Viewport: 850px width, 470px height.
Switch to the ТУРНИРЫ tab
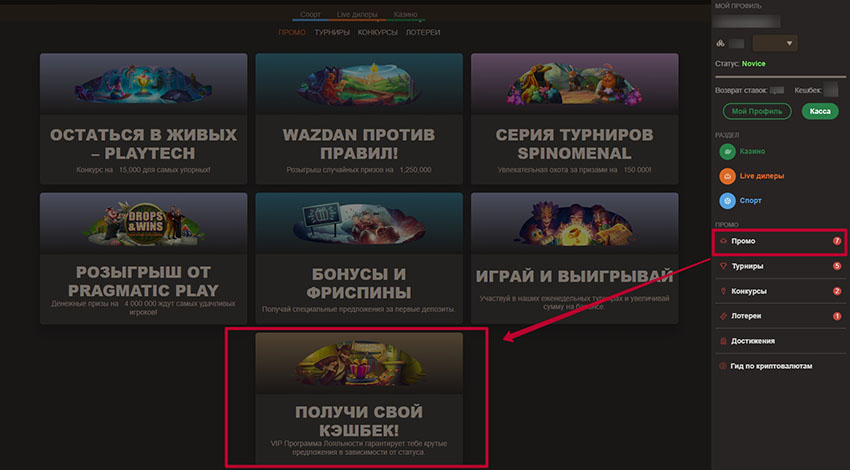332,33
